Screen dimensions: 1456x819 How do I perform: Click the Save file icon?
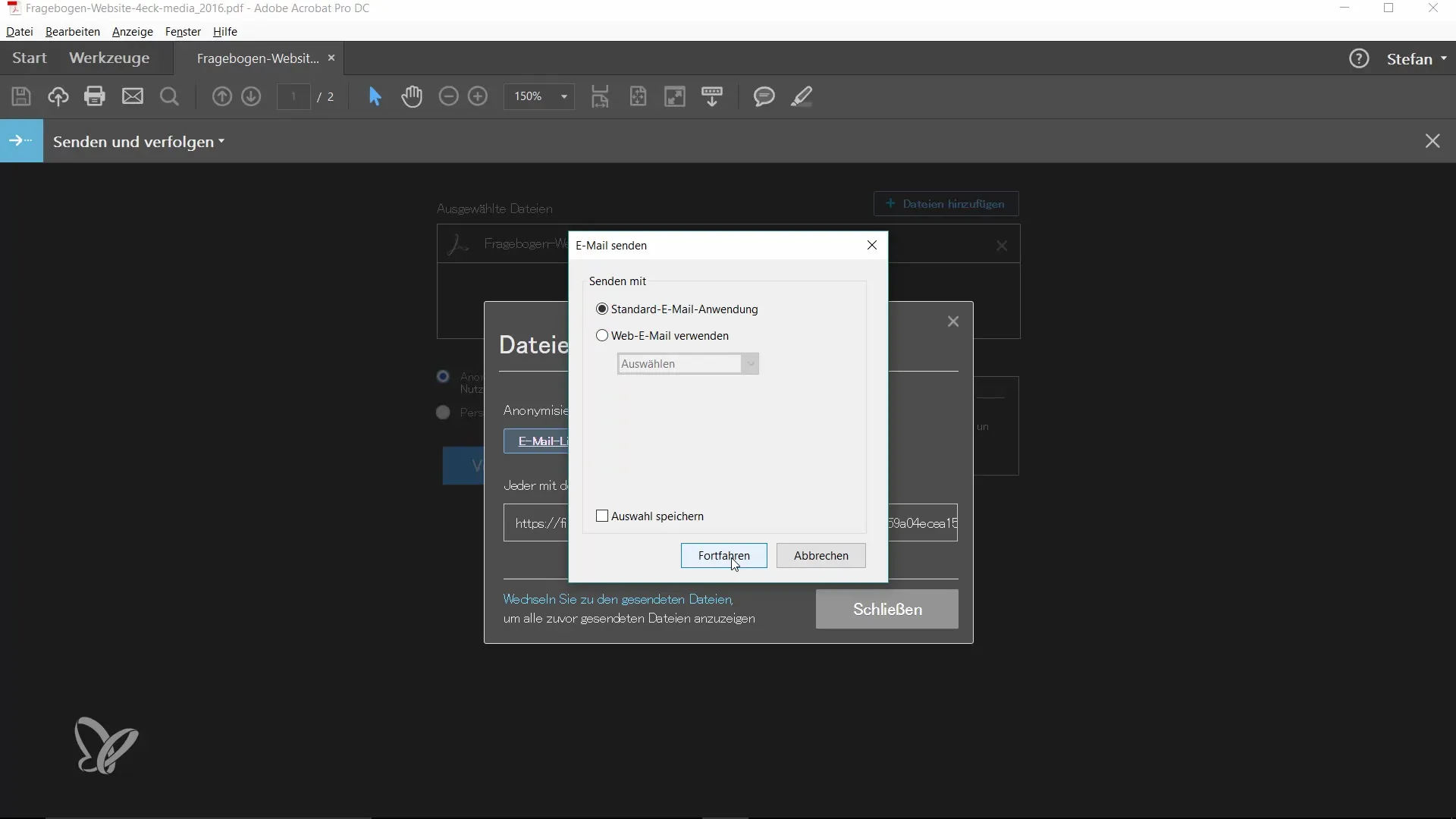[x=21, y=96]
